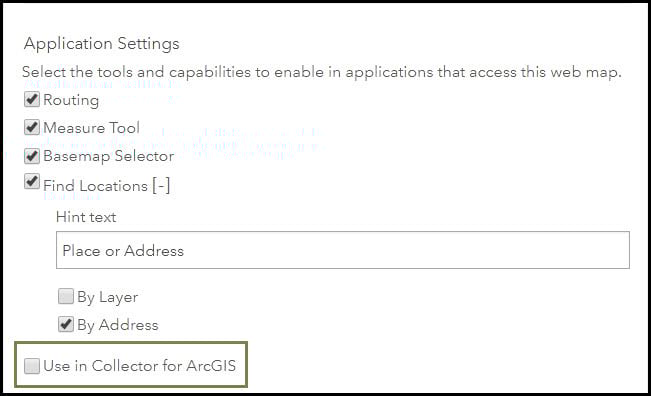This screenshot has height=396, width=651.
Task: Uncheck the By Address checkbox
Action: click(x=66, y=324)
